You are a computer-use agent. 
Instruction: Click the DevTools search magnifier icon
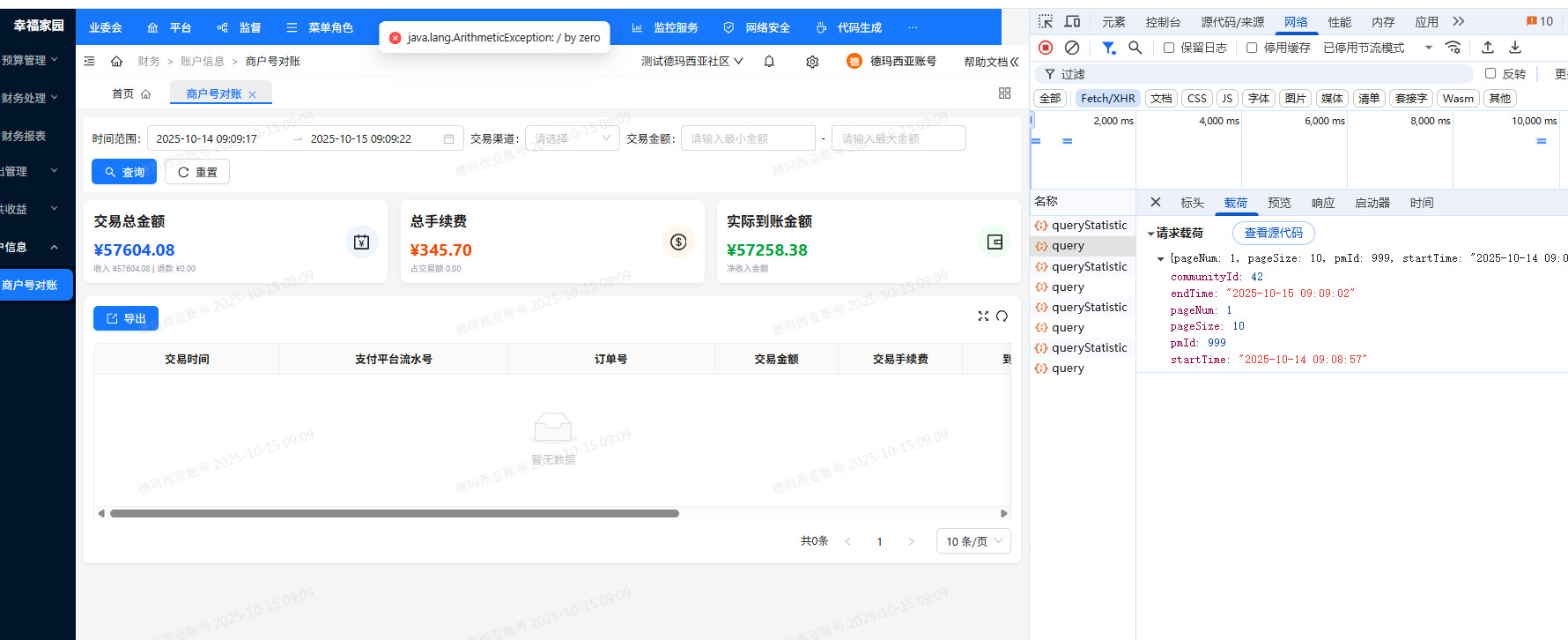tap(1135, 48)
